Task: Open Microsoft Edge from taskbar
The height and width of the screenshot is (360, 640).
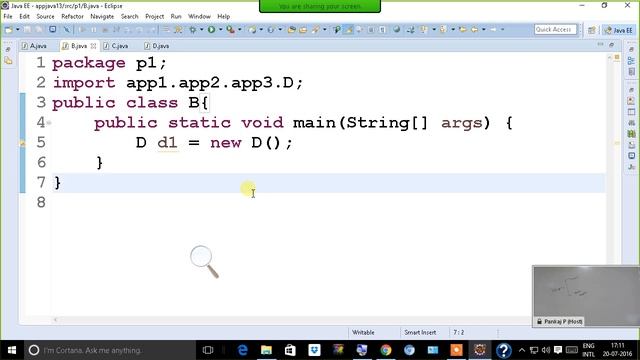Action: 242,350
